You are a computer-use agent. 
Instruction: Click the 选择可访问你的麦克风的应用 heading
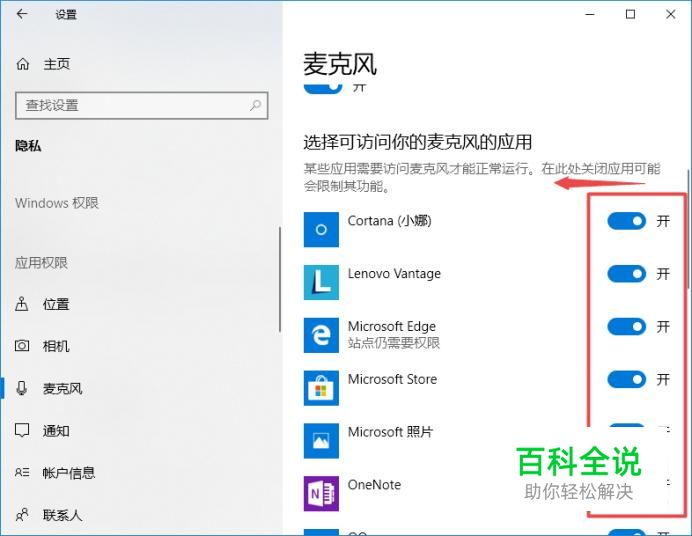tap(417, 142)
